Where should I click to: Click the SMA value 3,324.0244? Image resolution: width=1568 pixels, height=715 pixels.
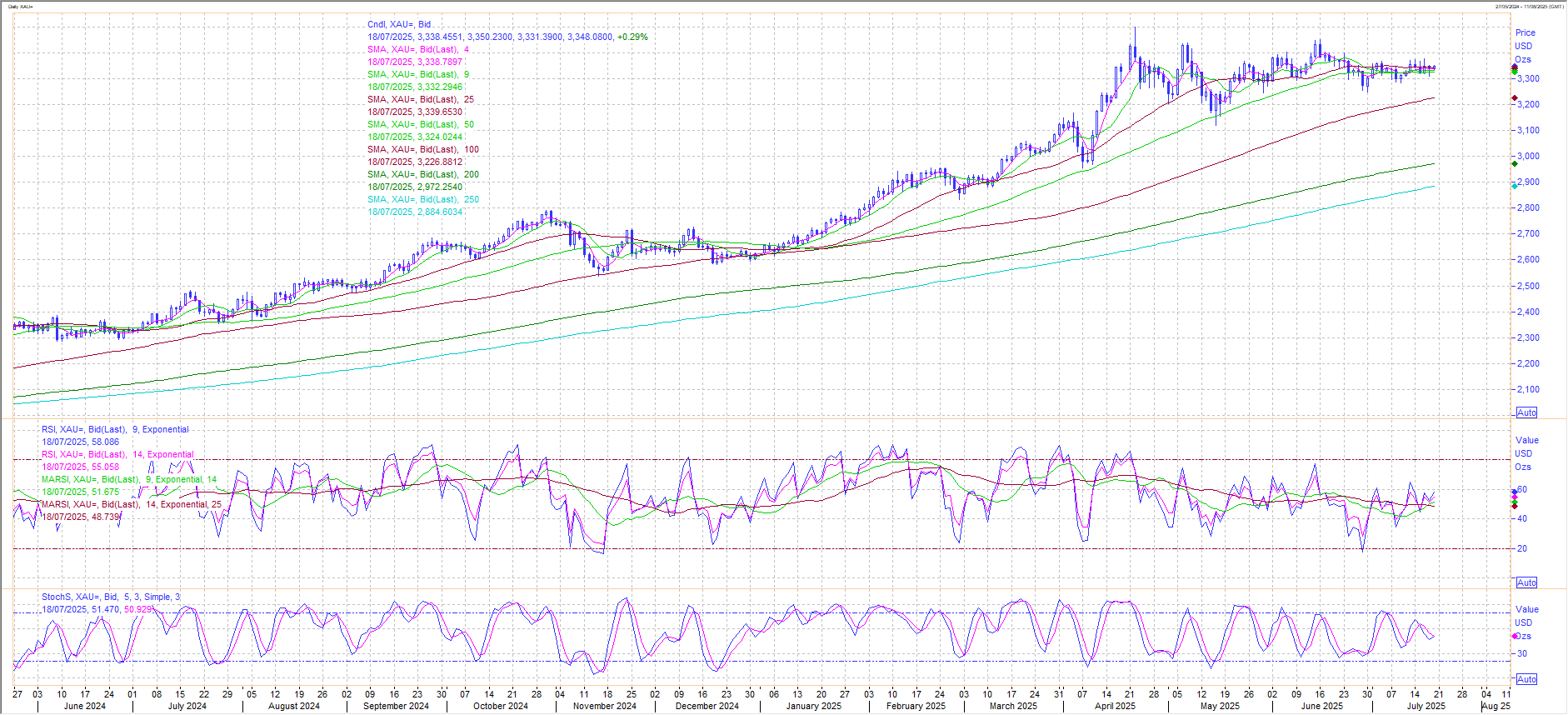pos(440,137)
